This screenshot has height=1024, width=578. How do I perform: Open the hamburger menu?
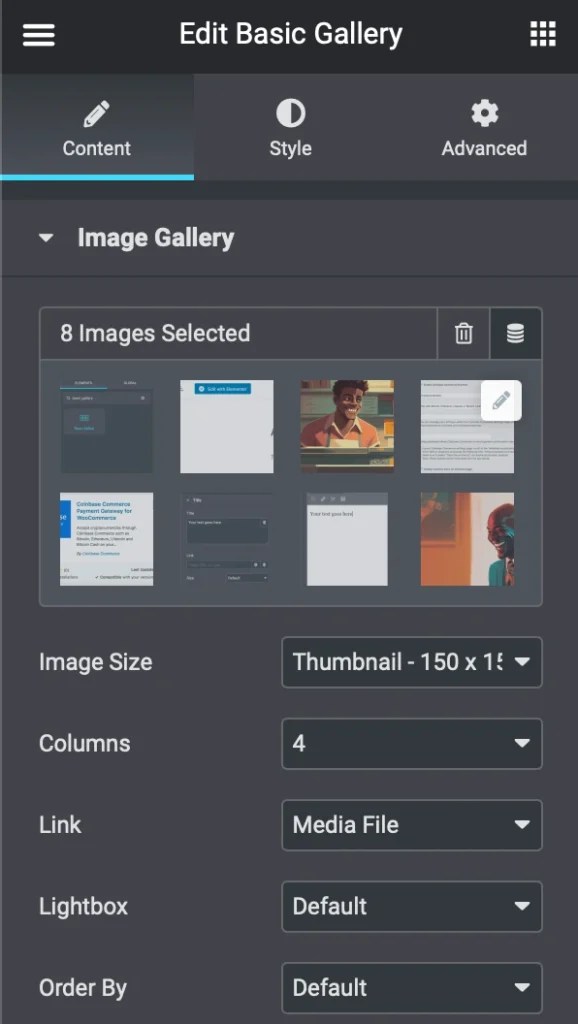tap(39, 34)
